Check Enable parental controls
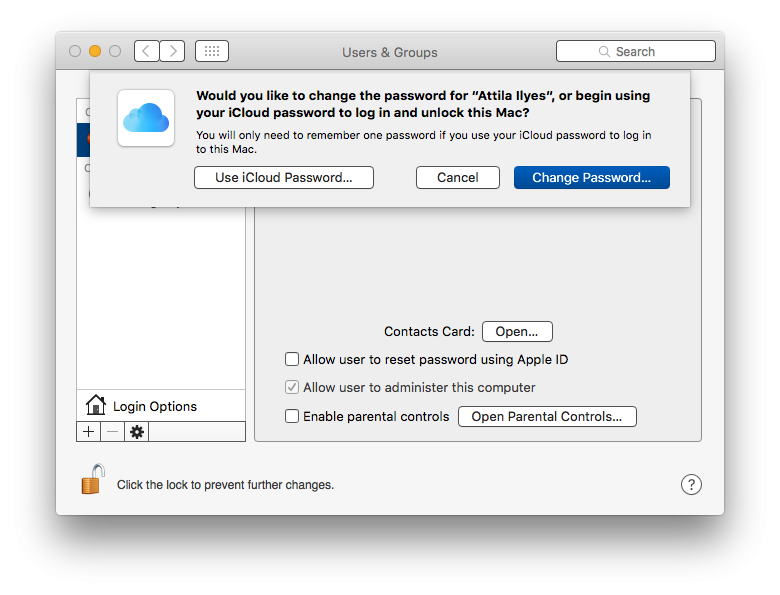 pyautogui.click(x=292, y=416)
